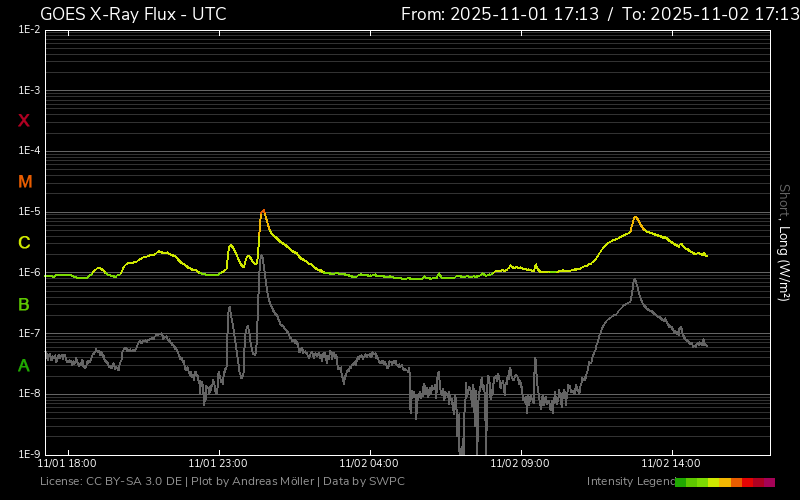Click the green B flare class letter
Screen dimensions: 800x500
click(24, 305)
